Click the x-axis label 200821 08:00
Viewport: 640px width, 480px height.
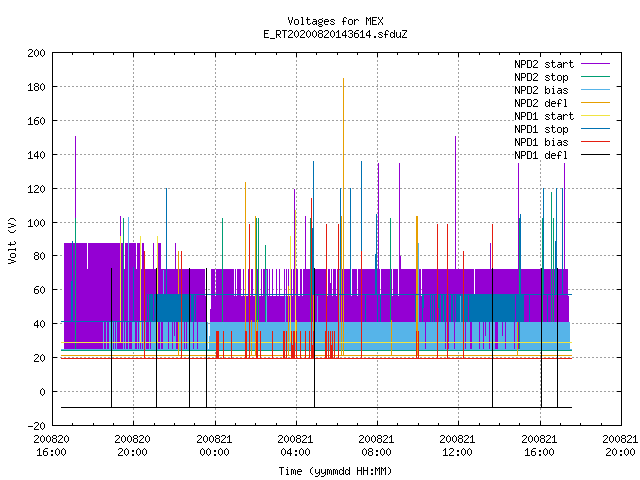(376, 446)
